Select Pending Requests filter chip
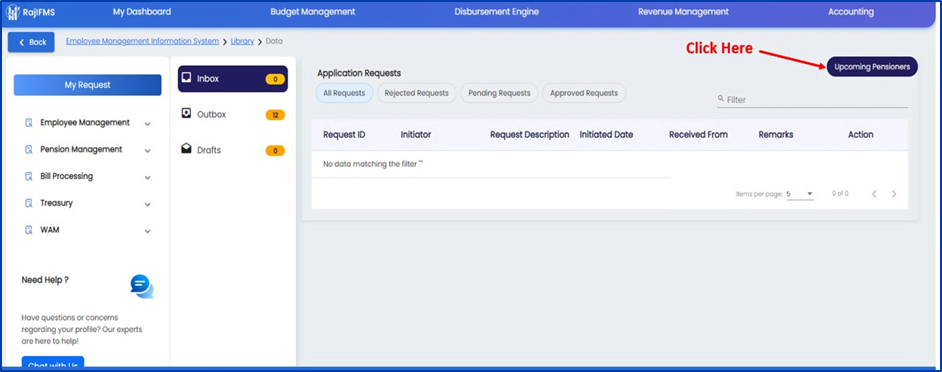The width and height of the screenshot is (942, 372). click(499, 93)
